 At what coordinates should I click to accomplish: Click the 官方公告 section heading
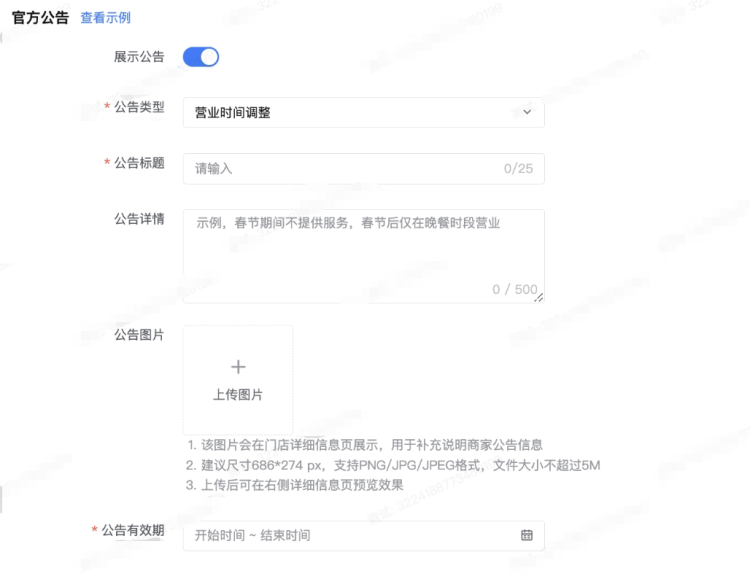pyautogui.click(x=40, y=18)
